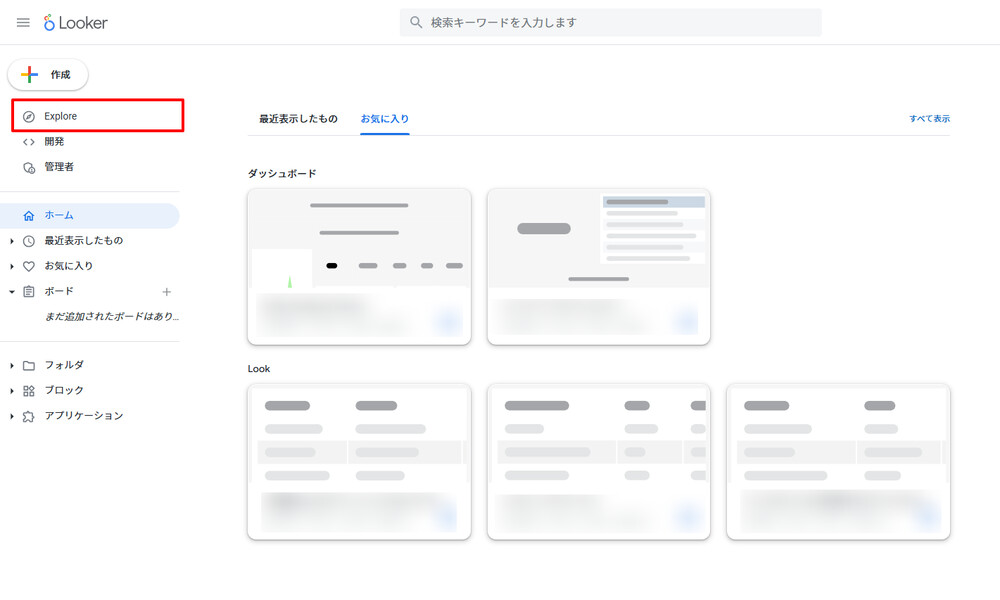Viewport: 1000px width, 600px height.
Task: Open the last Look thumbnail card
Action: tap(838, 462)
